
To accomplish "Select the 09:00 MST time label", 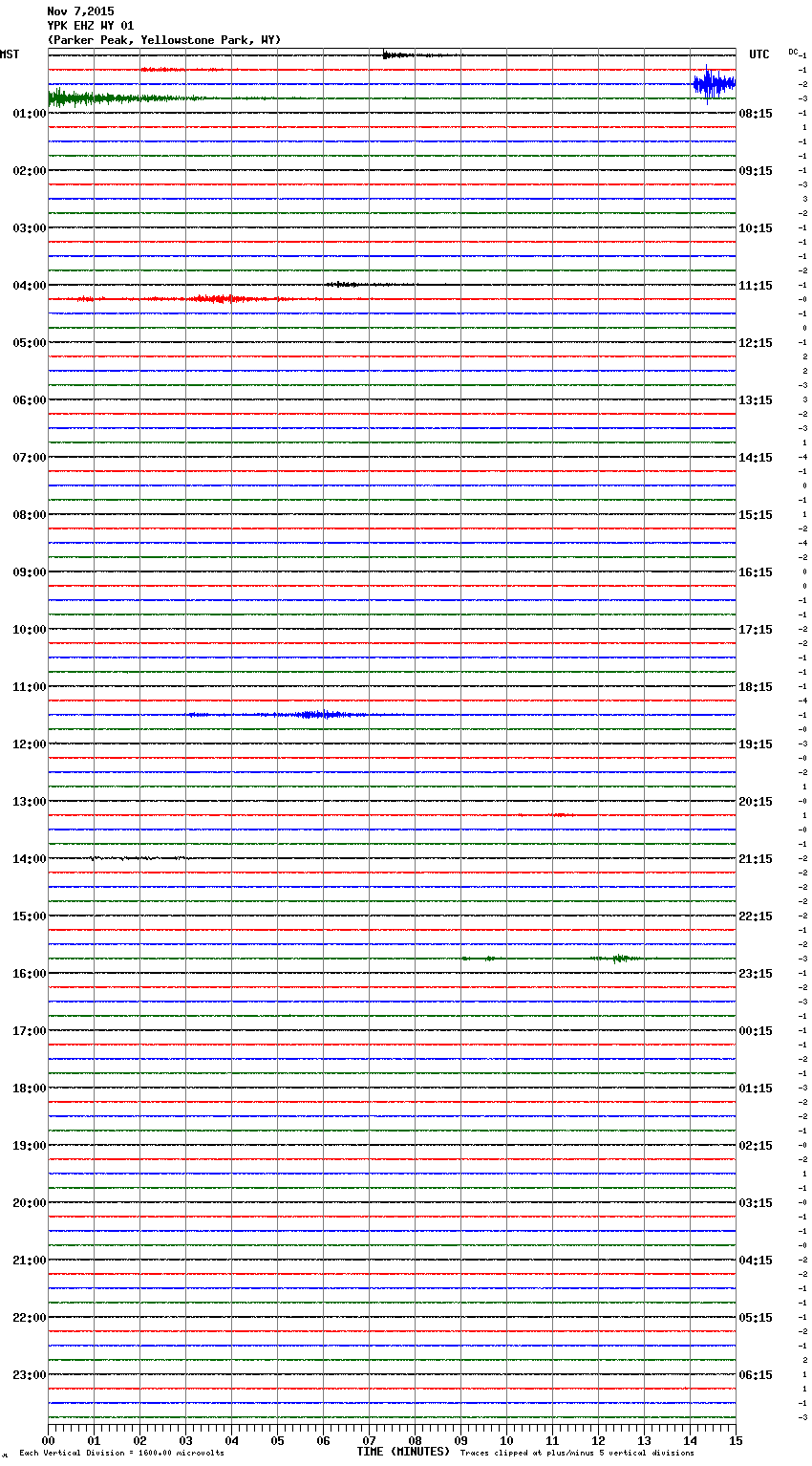I will [30, 571].
